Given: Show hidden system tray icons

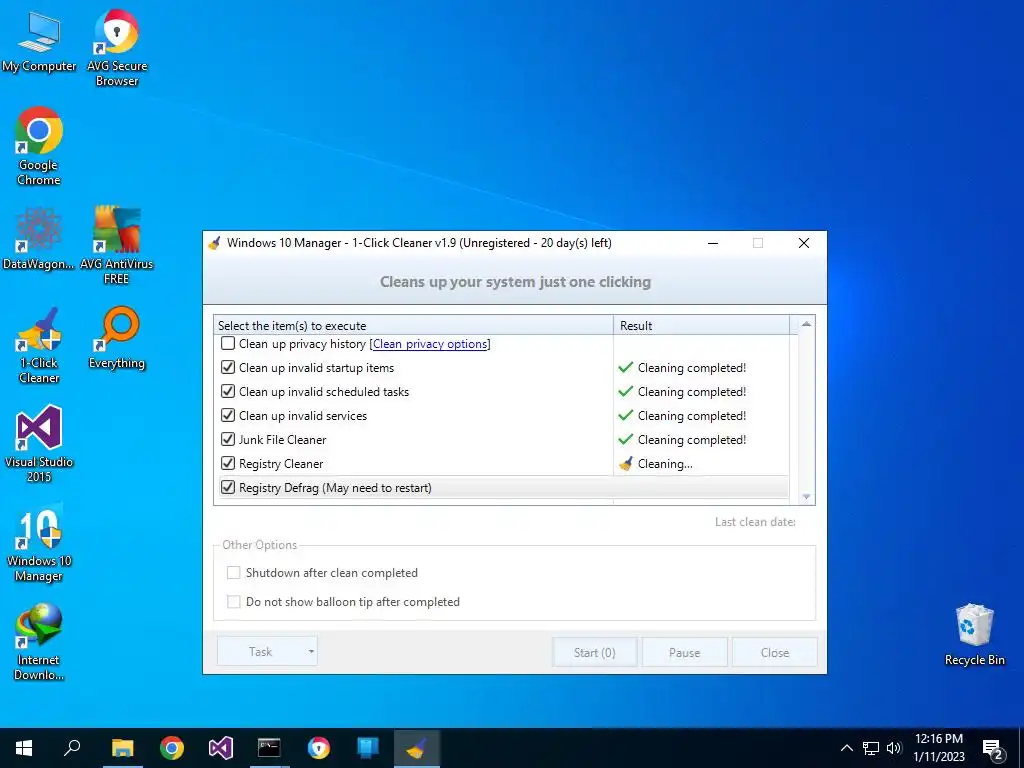Looking at the screenshot, I should click(x=846, y=748).
